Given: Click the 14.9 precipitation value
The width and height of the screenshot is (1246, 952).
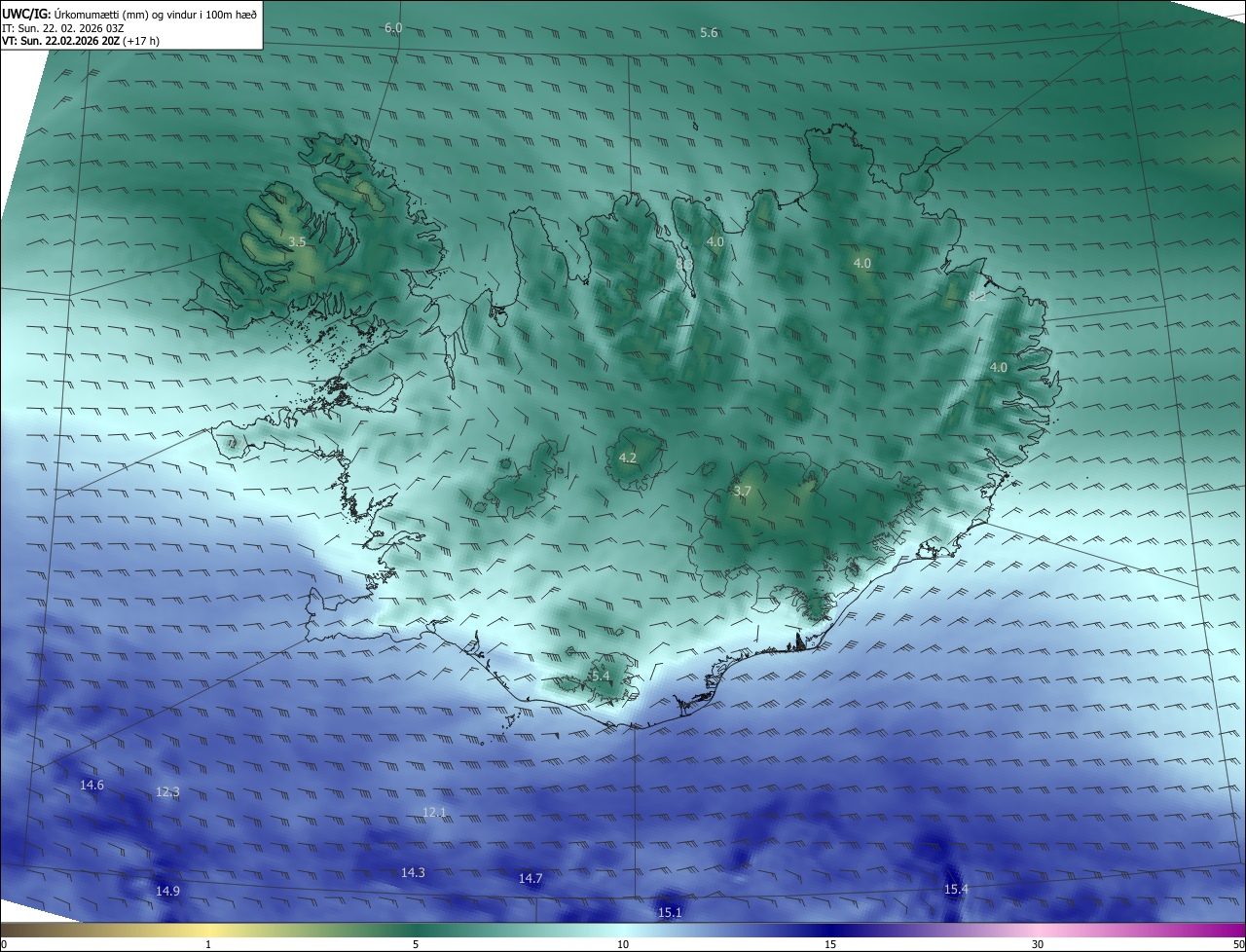Looking at the screenshot, I should click(167, 891).
